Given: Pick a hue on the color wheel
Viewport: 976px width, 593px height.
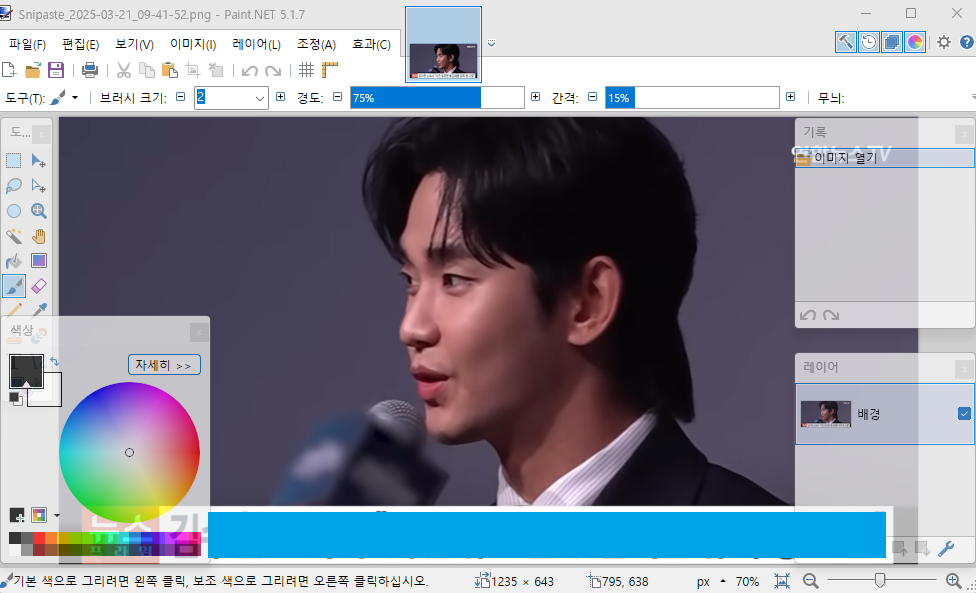Looking at the screenshot, I should (x=129, y=452).
